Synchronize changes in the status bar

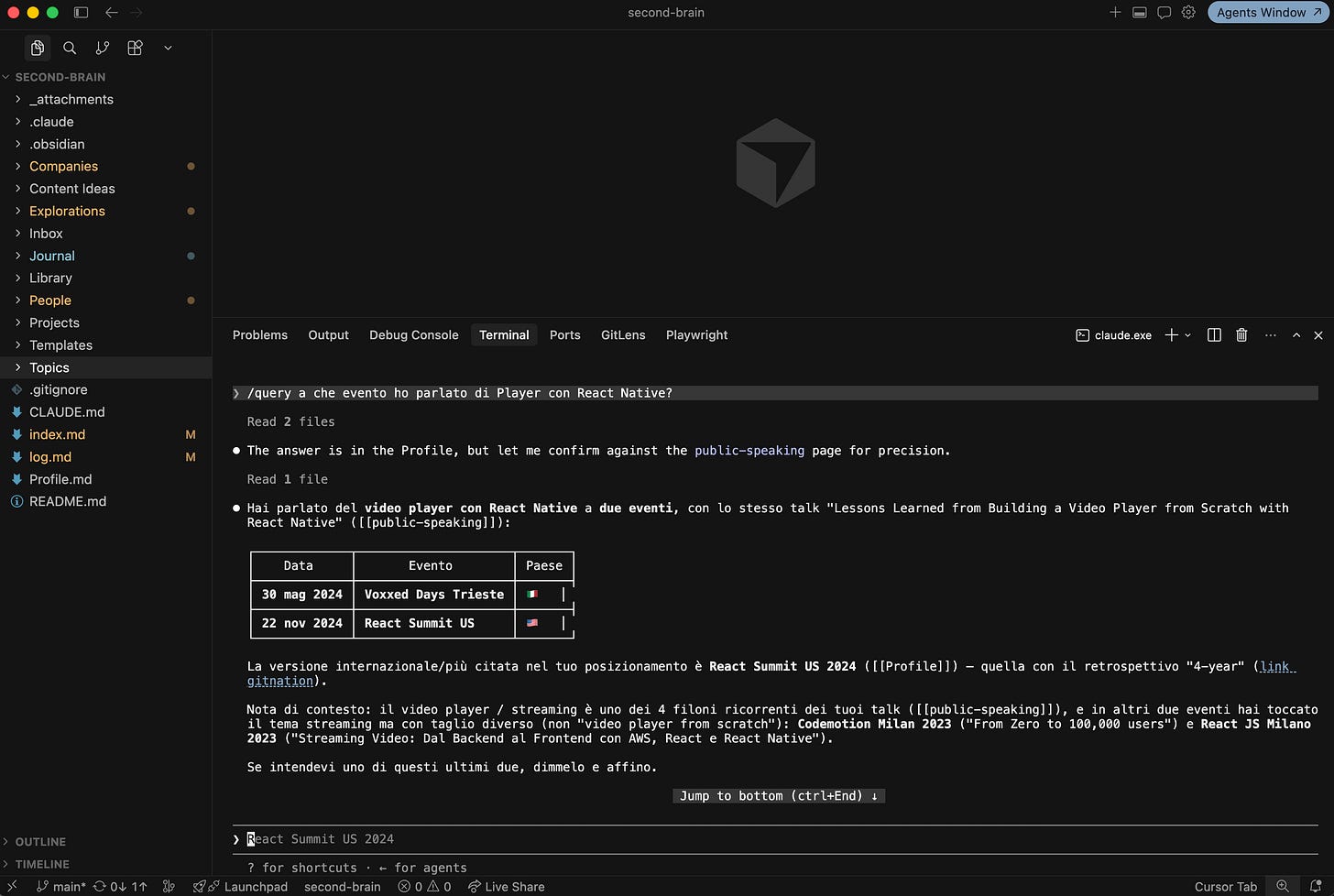[120, 887]
